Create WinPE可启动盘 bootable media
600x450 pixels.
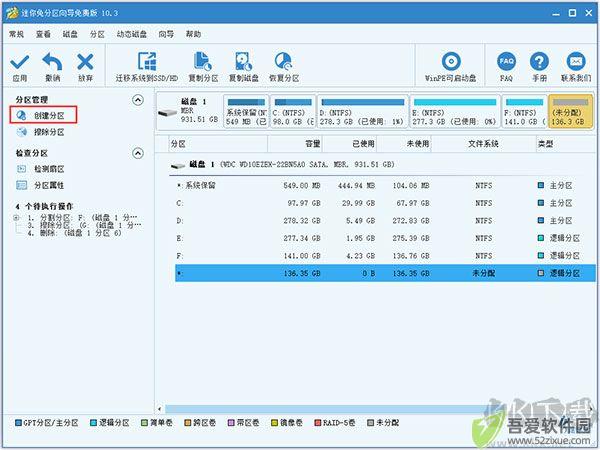(x=450, y=67)
